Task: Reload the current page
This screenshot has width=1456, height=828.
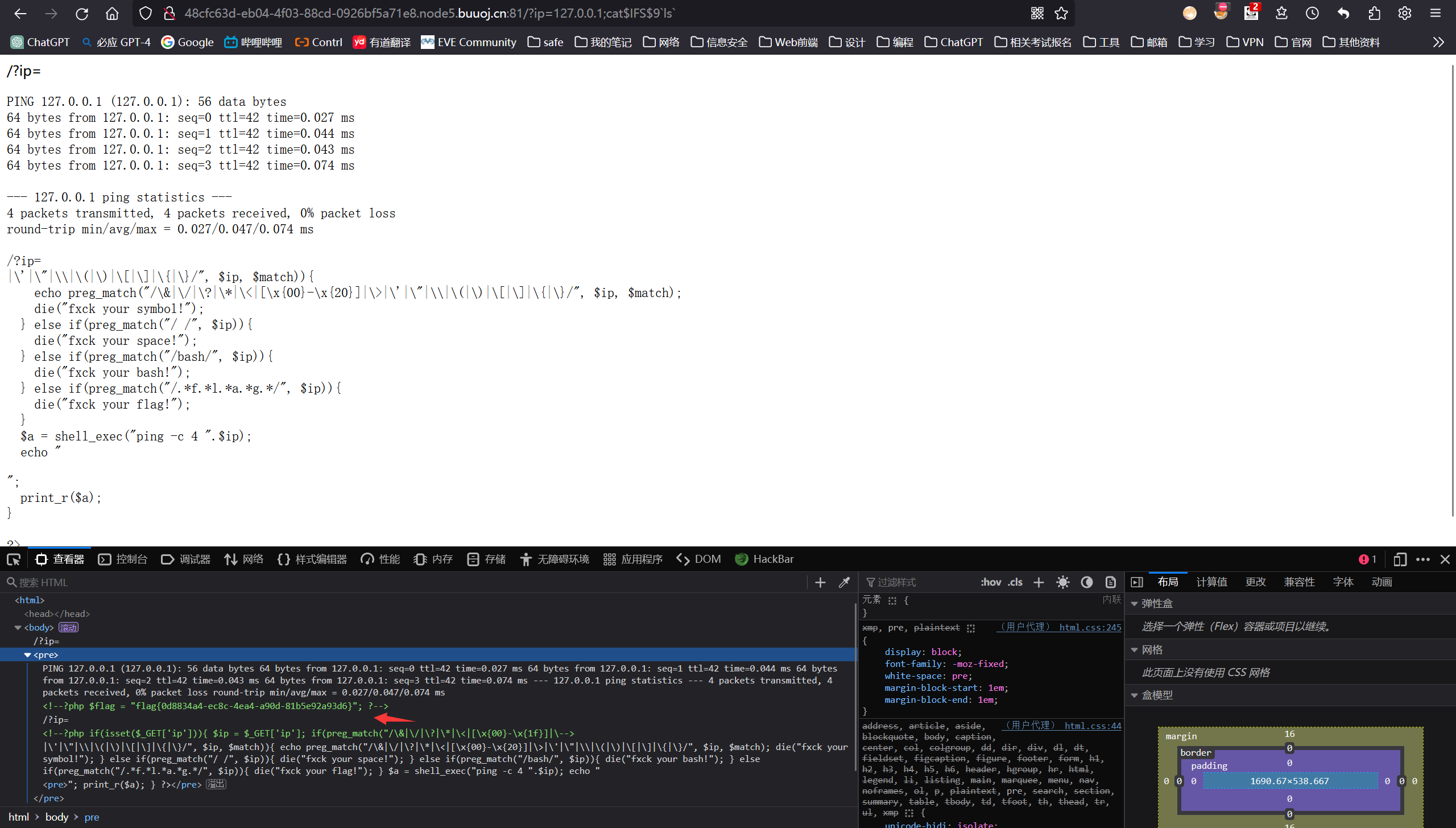Action: coord(82,13)
